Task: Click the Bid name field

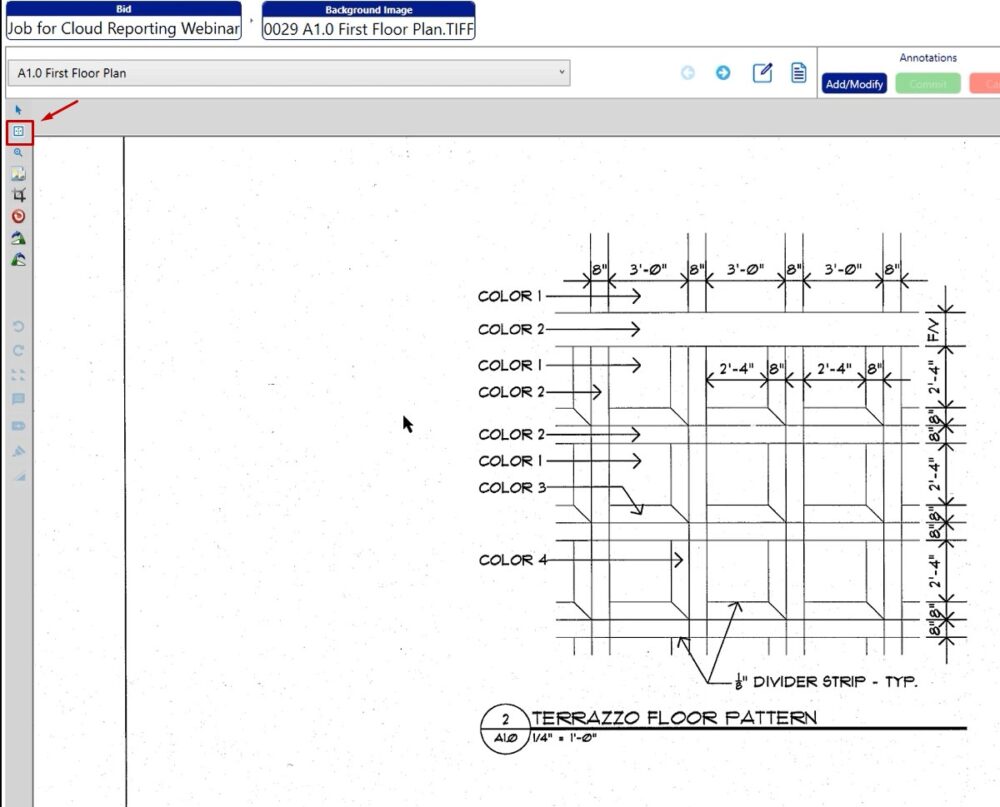Action: click(124, 29)
